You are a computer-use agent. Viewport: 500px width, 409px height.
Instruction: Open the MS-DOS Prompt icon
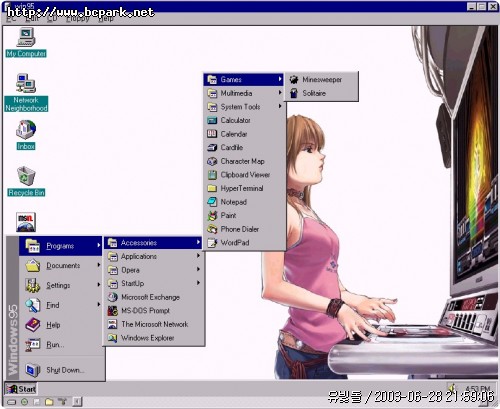[x=113, y=311]
